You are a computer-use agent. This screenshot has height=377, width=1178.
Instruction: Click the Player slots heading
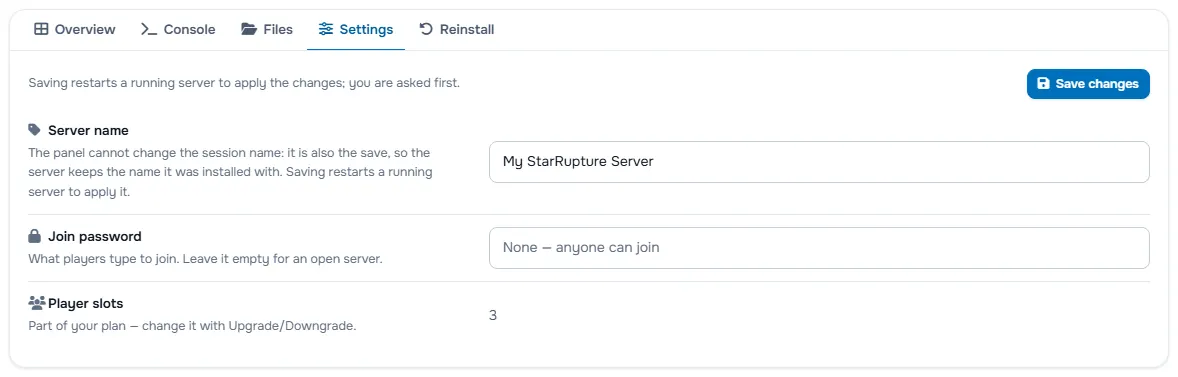pyautogui.click(x=86, y=304)
